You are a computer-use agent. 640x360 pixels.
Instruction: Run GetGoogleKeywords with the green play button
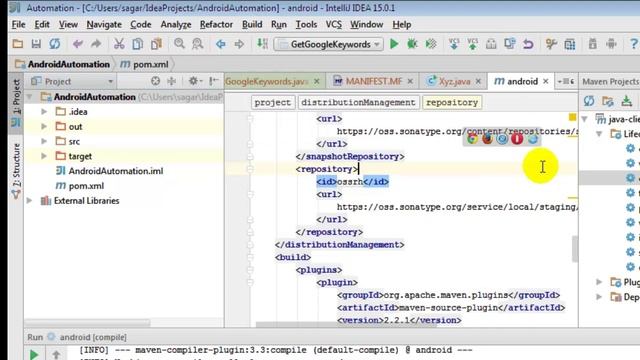click(394, 44)
